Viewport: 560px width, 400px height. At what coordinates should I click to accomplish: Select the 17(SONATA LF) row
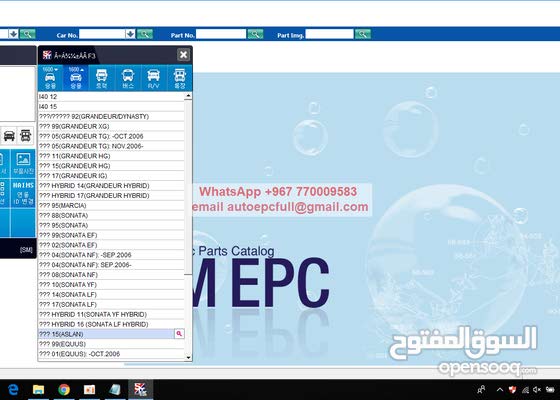click(x=111, y=304)
